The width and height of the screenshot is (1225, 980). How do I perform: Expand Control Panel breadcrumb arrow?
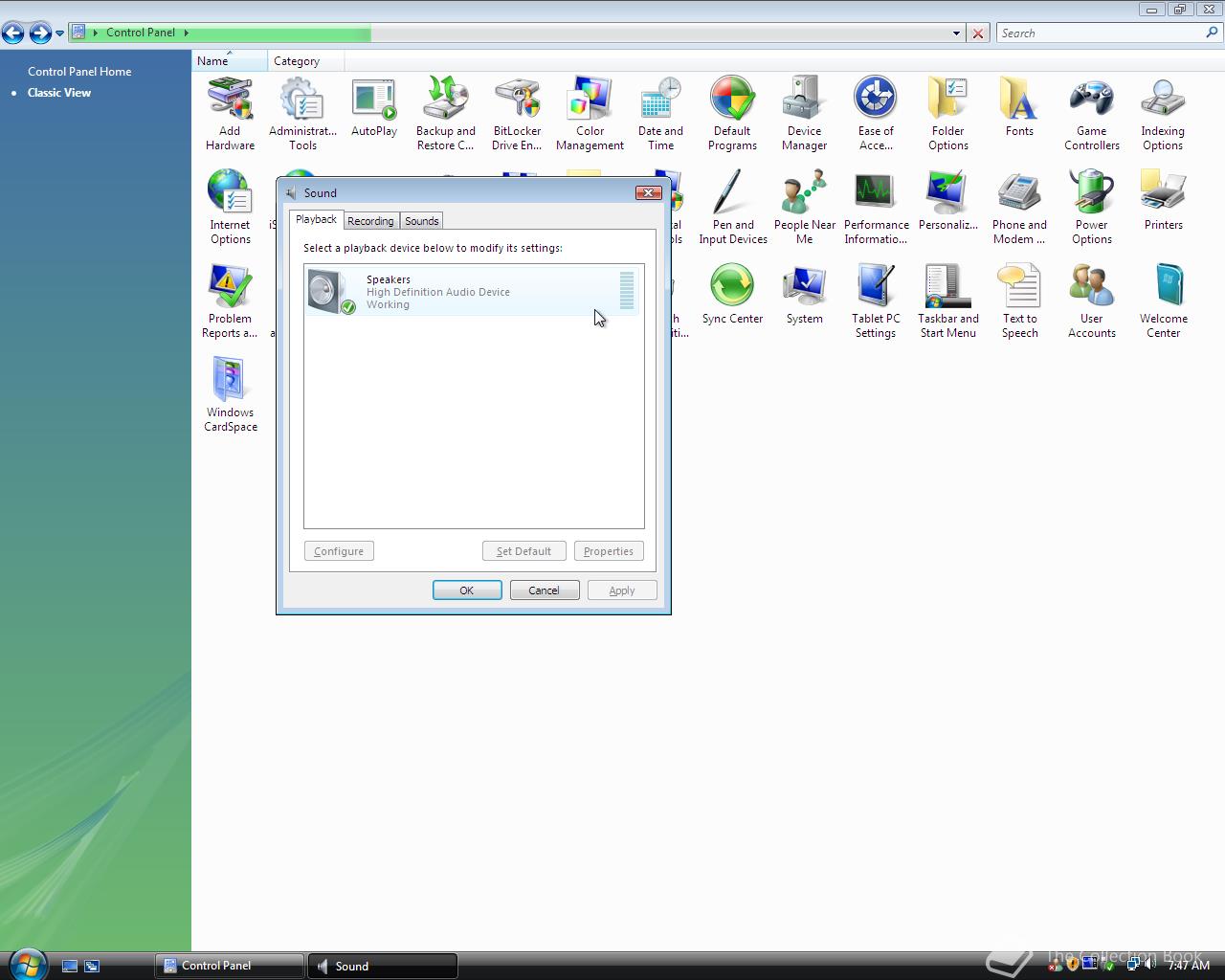(186, 33)
